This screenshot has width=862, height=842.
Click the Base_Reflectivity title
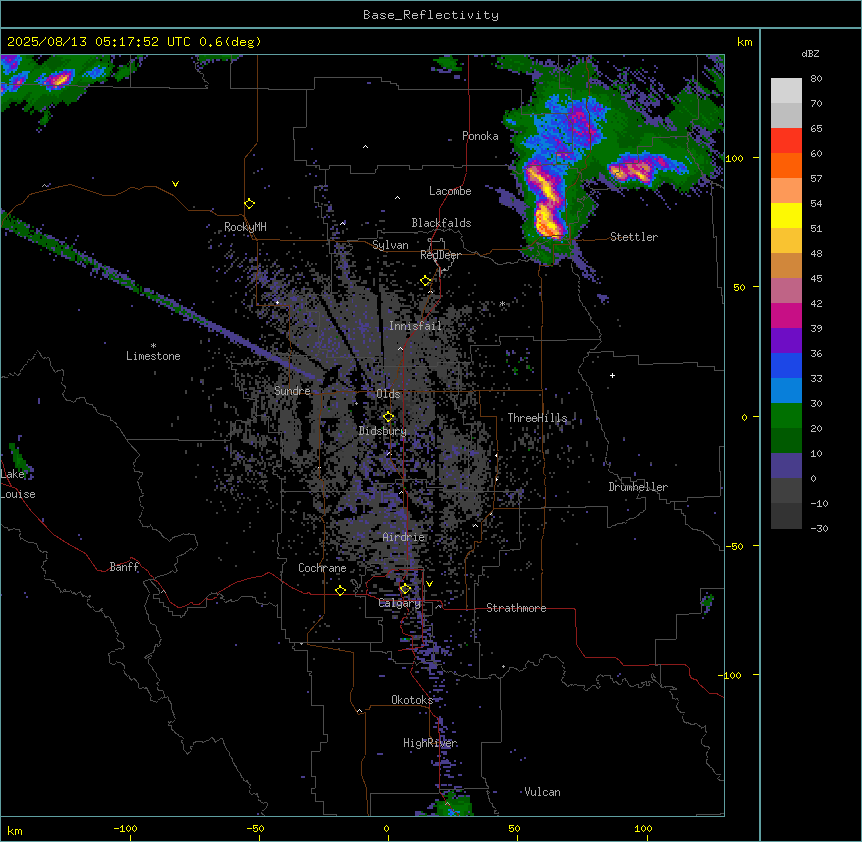[x=431, y=15]
